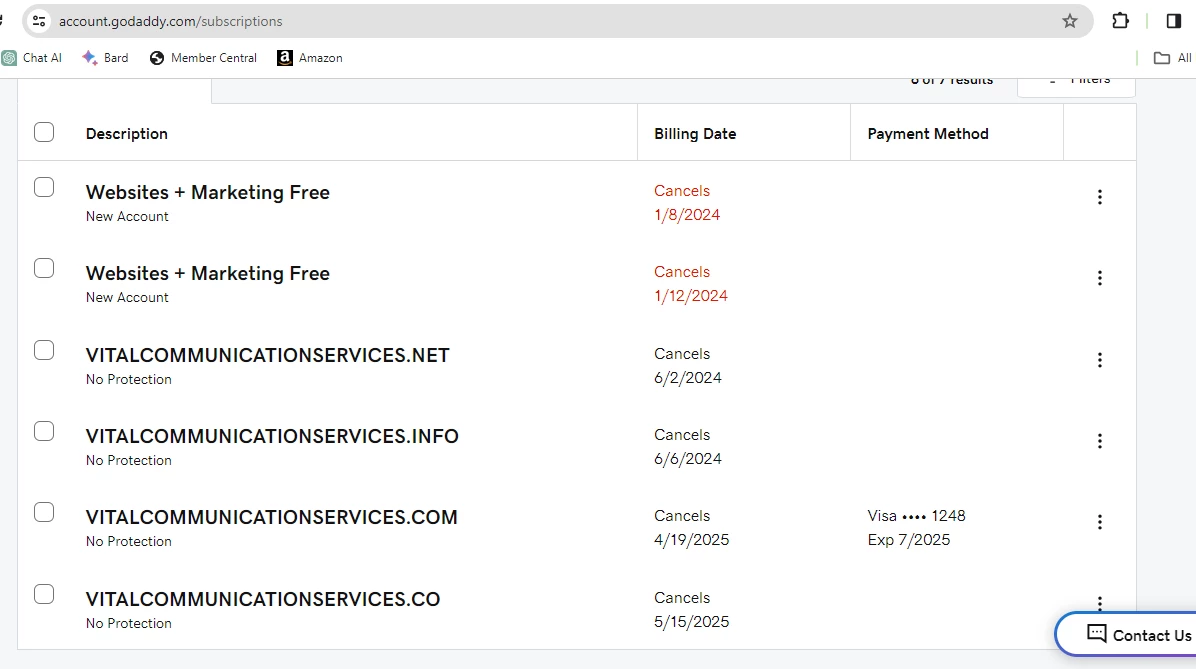Click the address bar URL field
Screen dimensions: 1196x669
(x=500, y=21)
